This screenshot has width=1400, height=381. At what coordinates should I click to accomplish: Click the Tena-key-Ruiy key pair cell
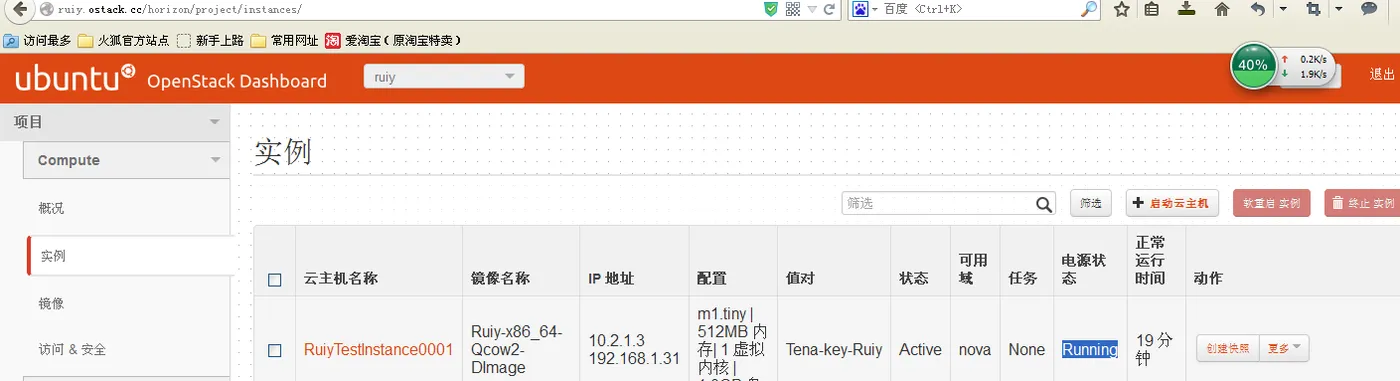pos(834,349)
